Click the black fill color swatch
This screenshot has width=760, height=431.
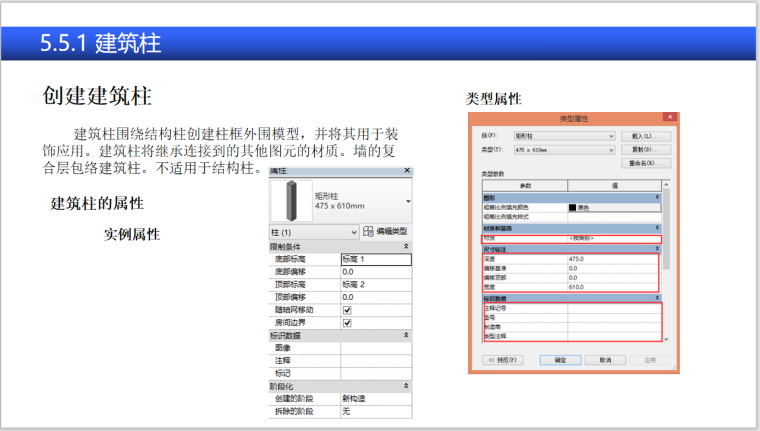click(573, 207)
